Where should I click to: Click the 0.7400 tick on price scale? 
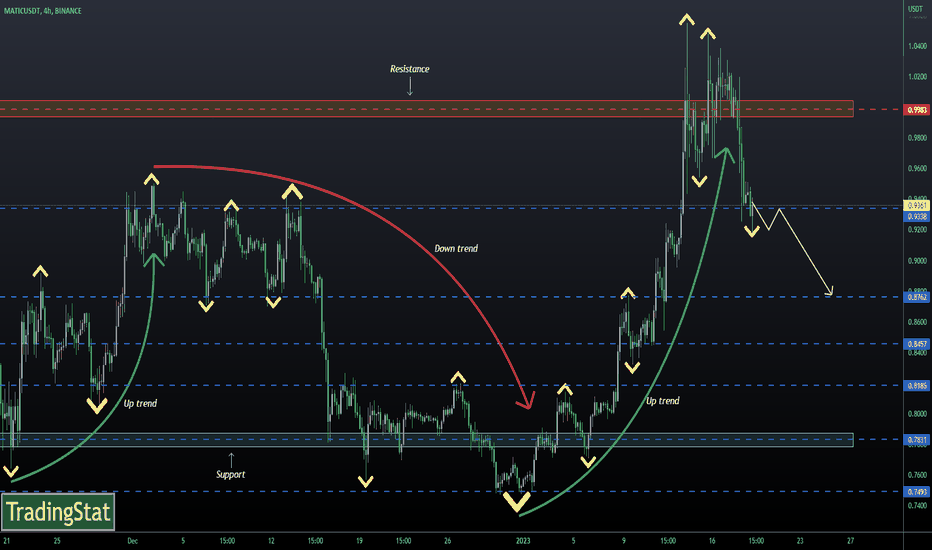(x=917, y=505)
